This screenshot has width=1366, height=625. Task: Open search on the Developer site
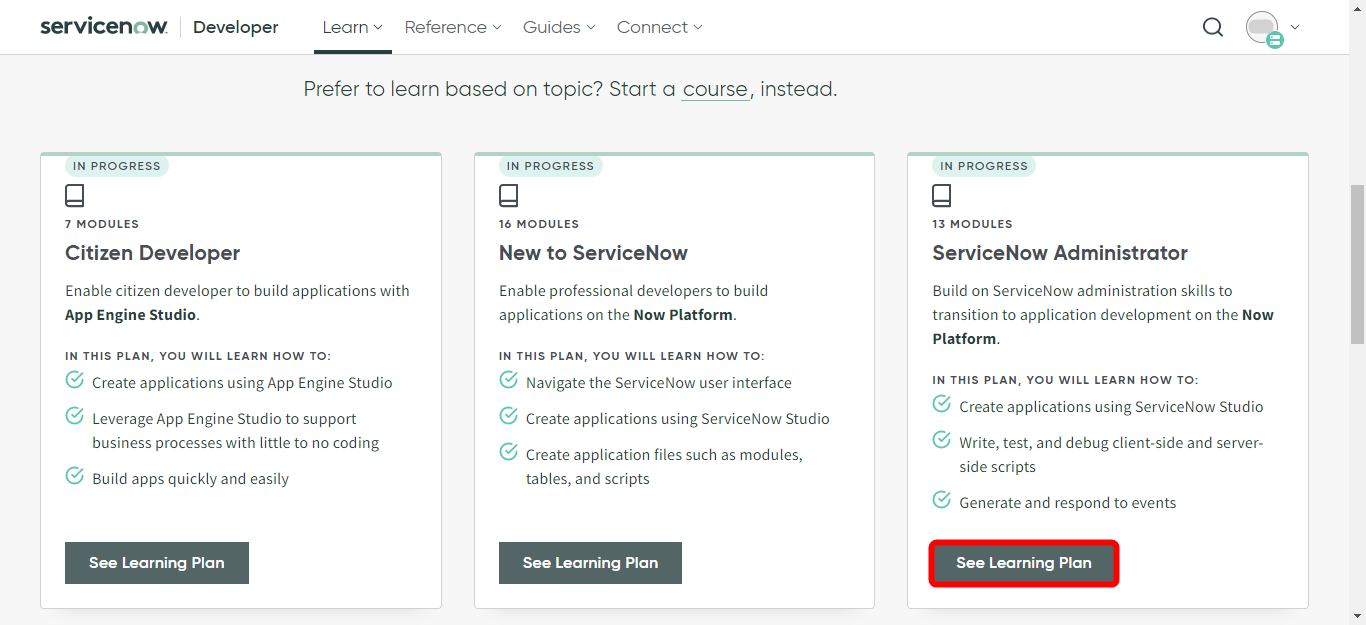click(x=1212, y=27)
